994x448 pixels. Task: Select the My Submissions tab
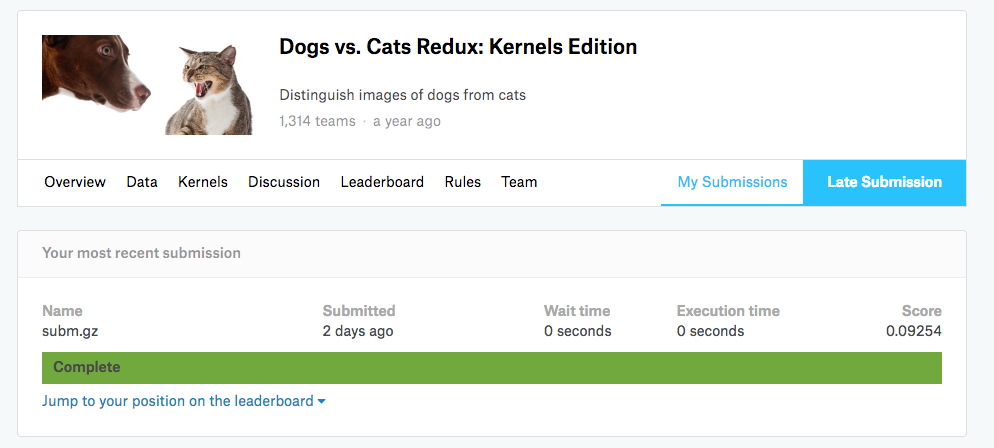[732, 182]
